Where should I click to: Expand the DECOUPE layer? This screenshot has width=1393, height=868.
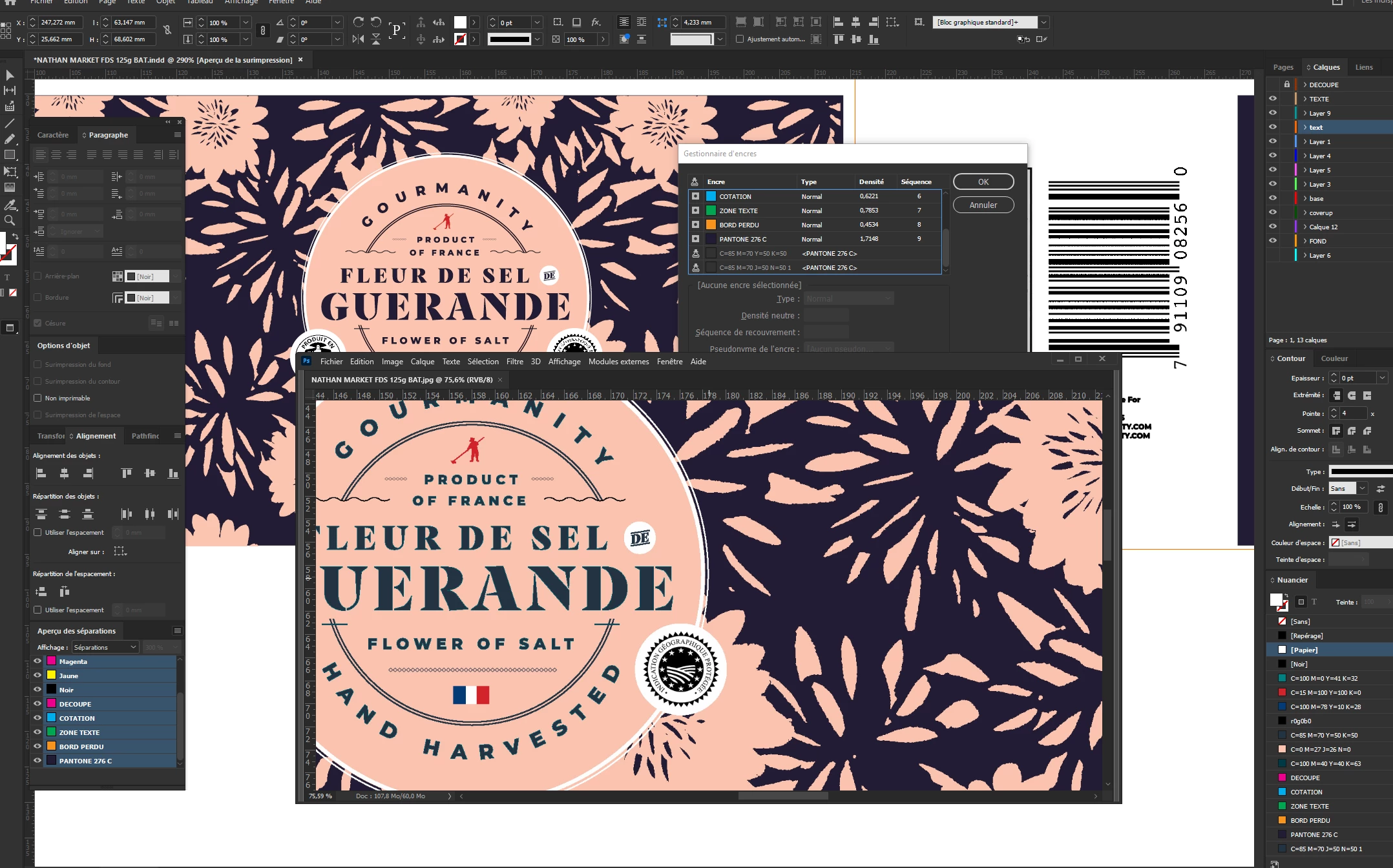pyautogui.click(x=1304, y=85)
